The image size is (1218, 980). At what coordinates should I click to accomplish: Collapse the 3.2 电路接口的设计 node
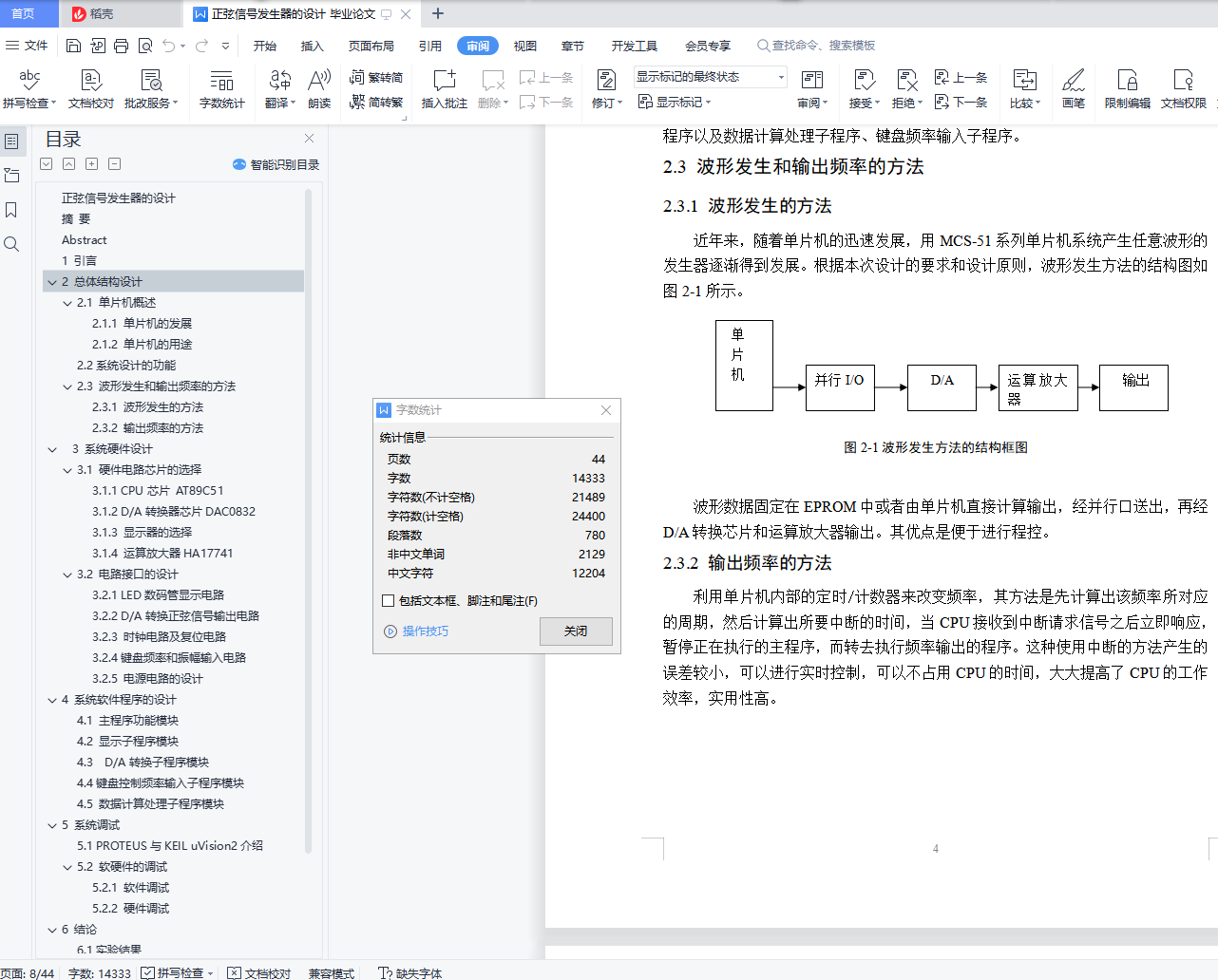click(x=67, y=575)
